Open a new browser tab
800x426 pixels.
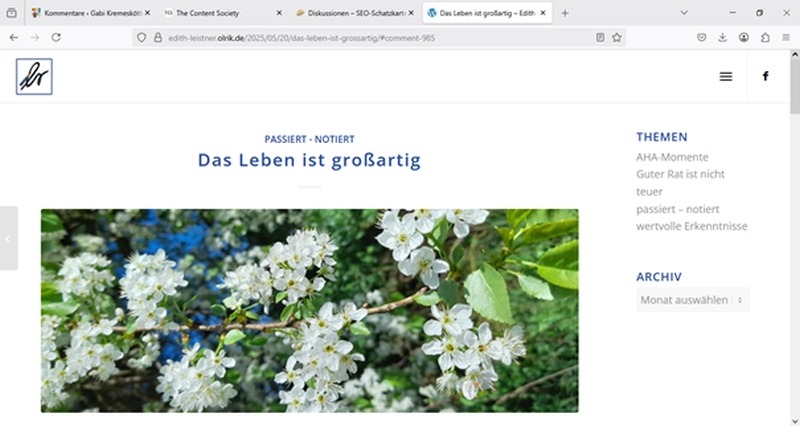(565, 13)
